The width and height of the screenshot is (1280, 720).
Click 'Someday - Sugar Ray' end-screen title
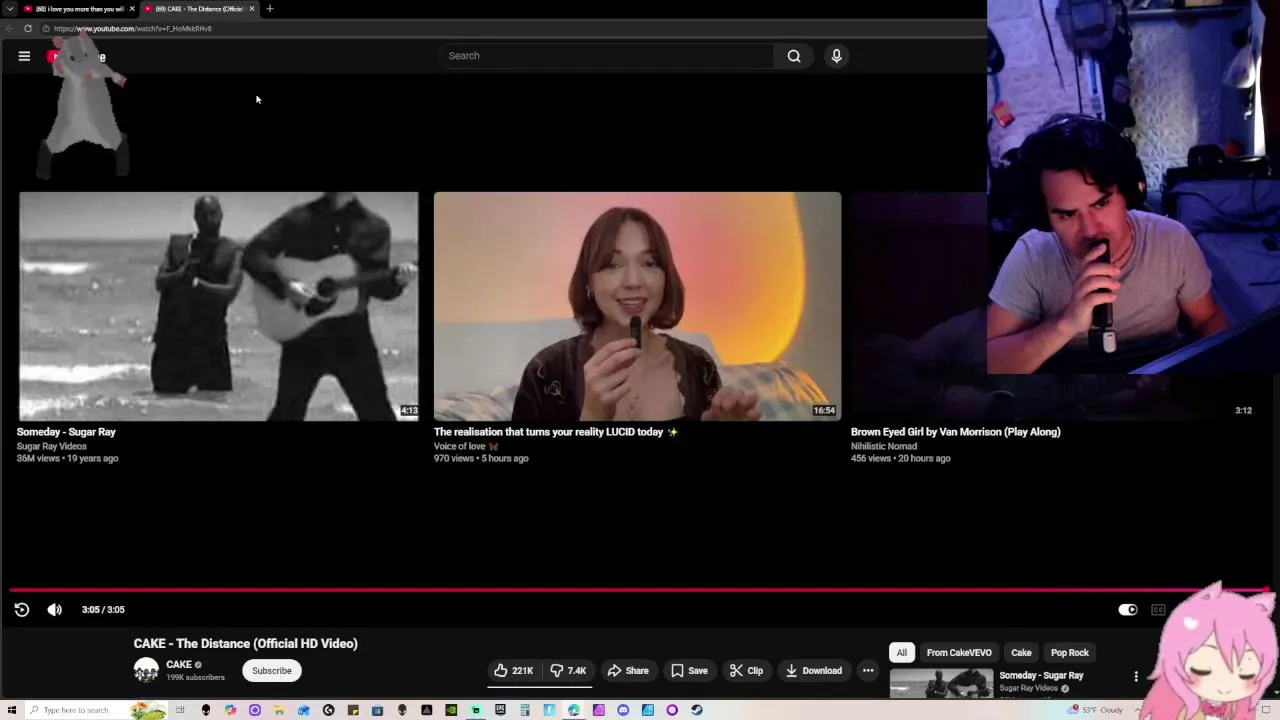(66, 432)
